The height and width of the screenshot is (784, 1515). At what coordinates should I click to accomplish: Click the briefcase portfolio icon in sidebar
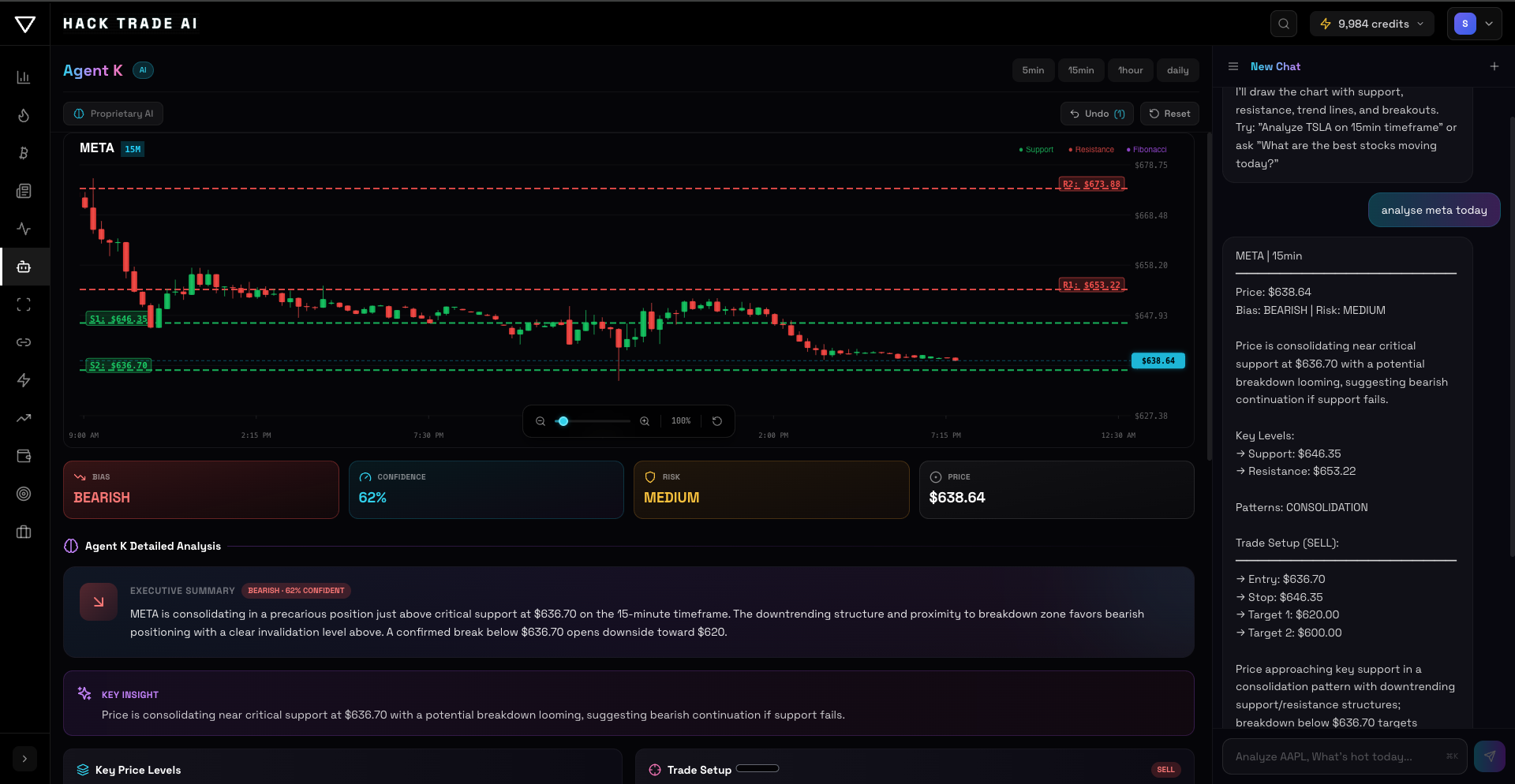coord(24,532)
